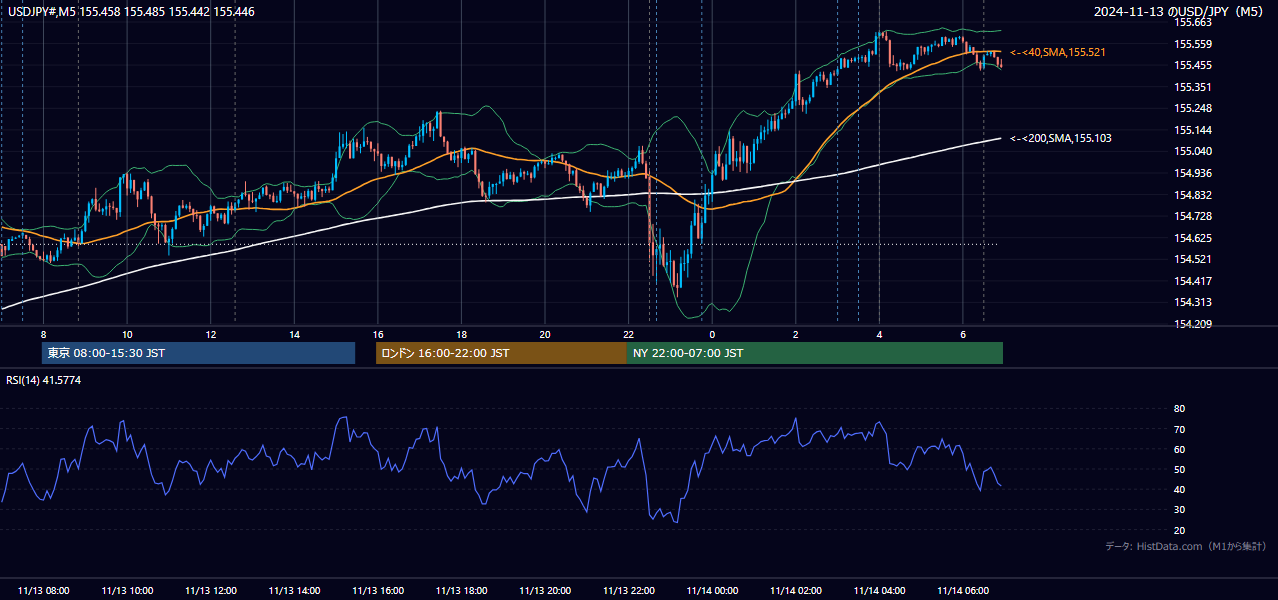The image size is (1278, 600).
Task: Click the ロンドン 16:00-22:00 JST session bar
Action: point(501,353)
